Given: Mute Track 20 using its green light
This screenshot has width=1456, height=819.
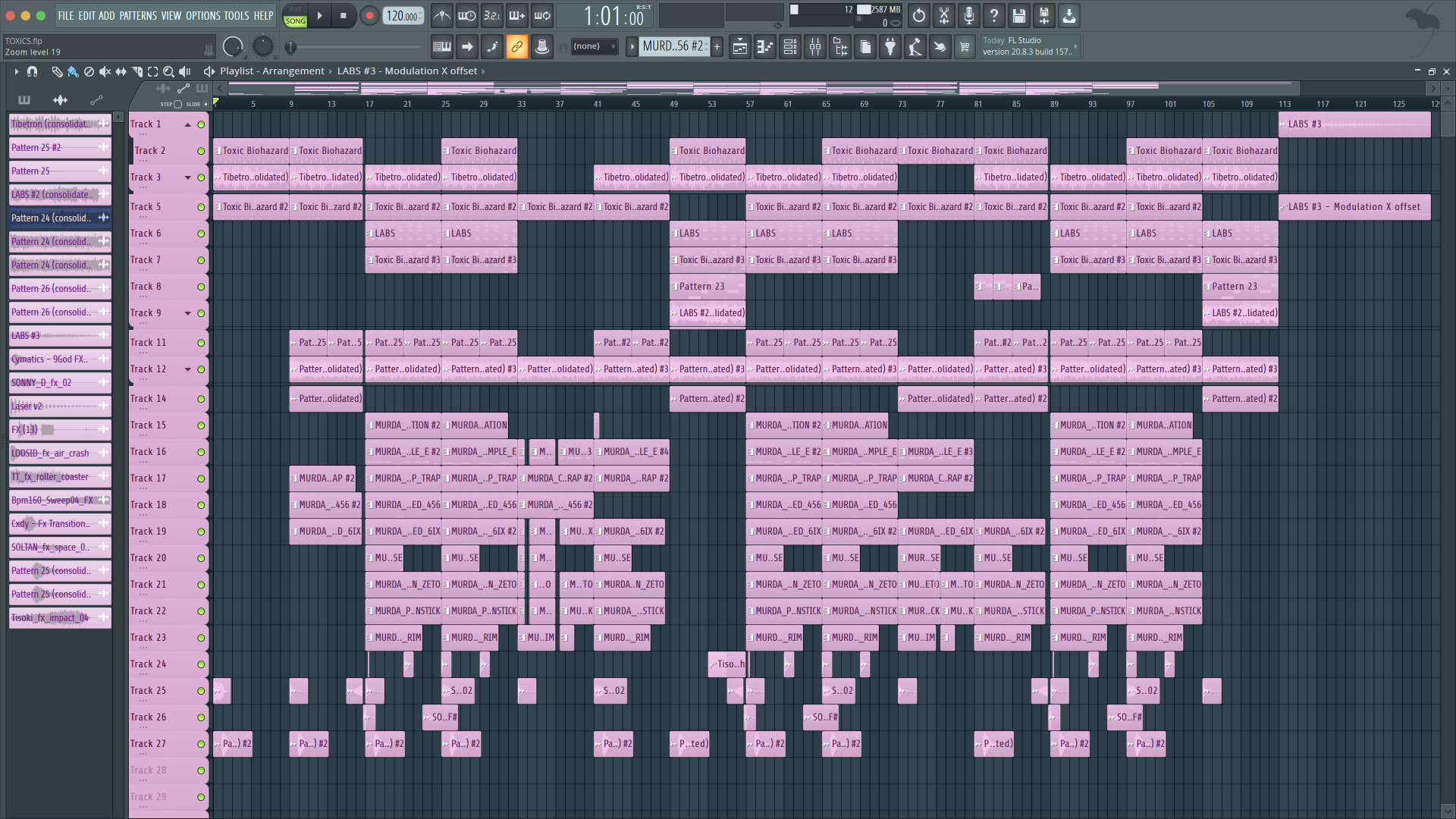Looking at the screenshot, I should (201, 558).
